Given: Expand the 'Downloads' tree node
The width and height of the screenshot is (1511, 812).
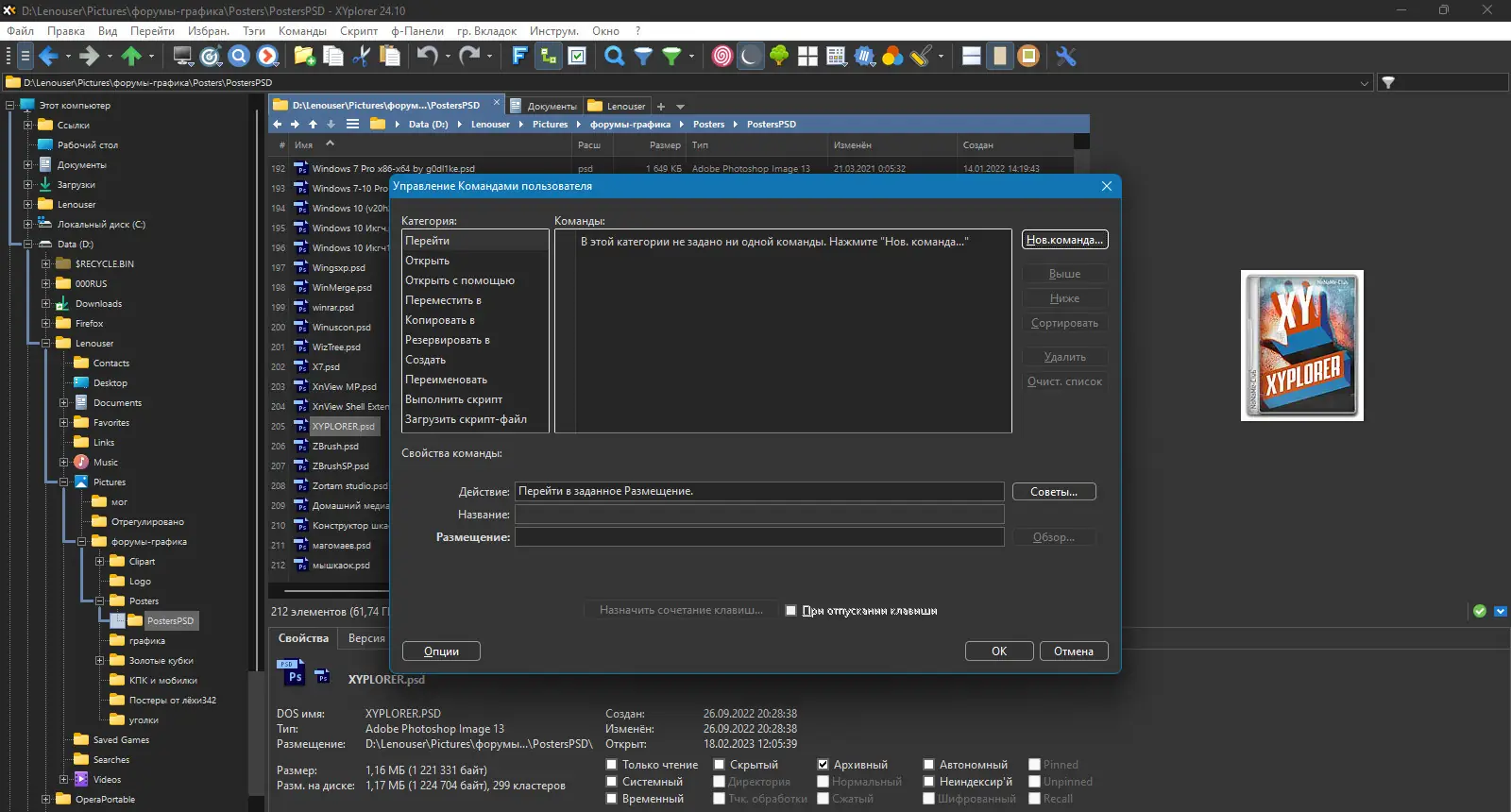Looking at the screenshot, I should 45,304.
